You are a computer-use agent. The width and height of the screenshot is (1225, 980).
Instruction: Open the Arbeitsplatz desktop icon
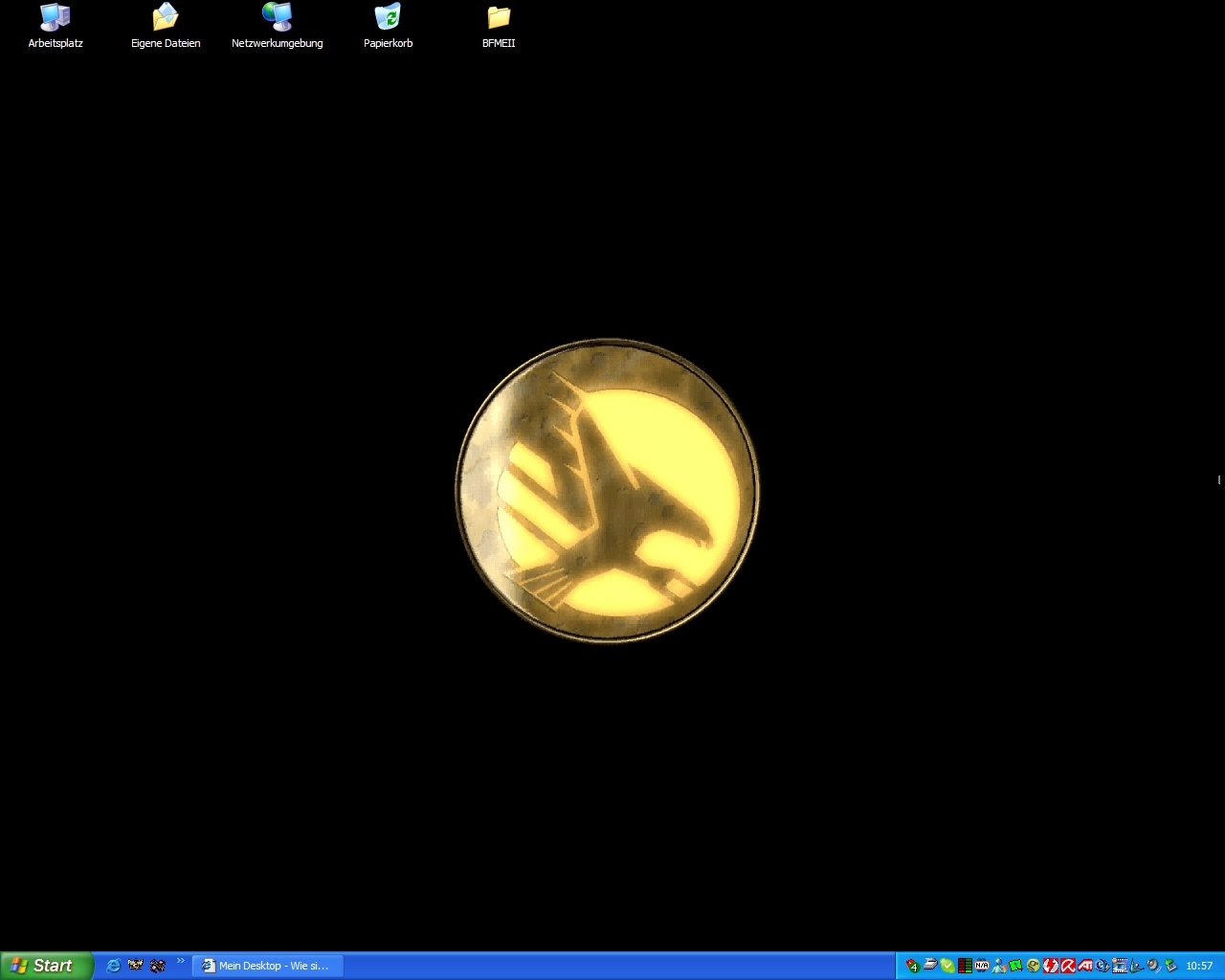click(56, 26)
